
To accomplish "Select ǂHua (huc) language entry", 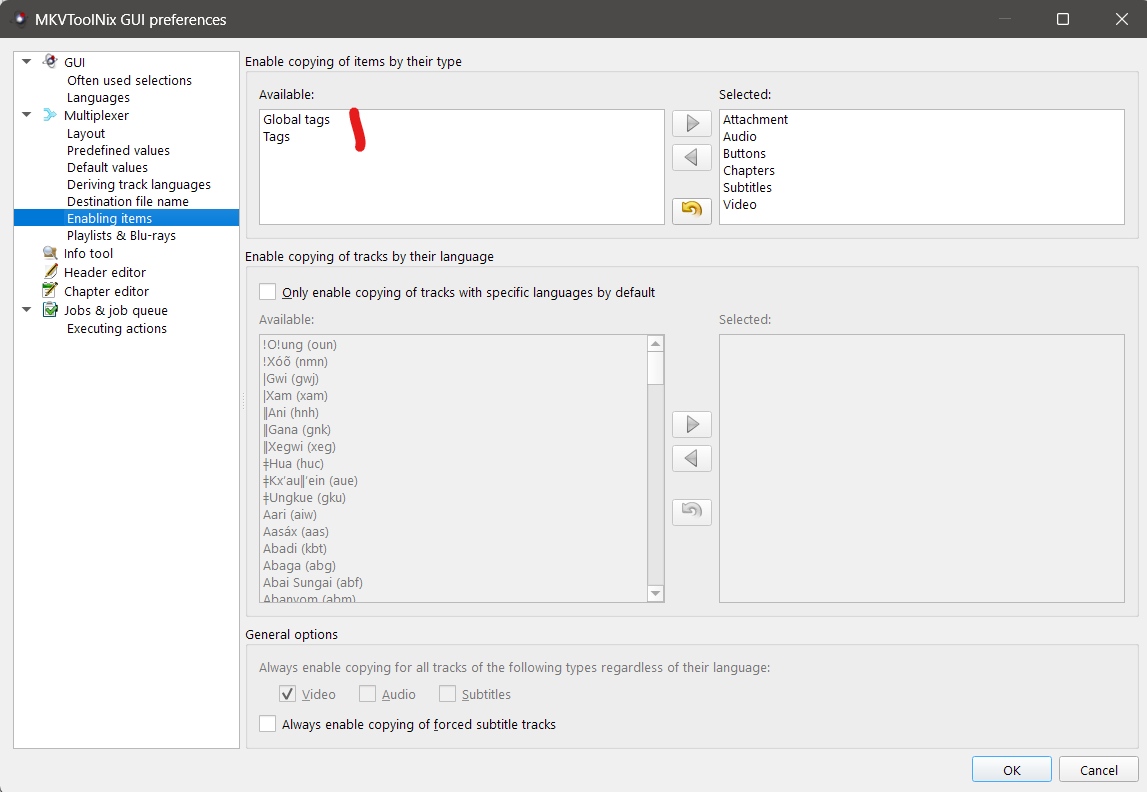I will [293, 464].
